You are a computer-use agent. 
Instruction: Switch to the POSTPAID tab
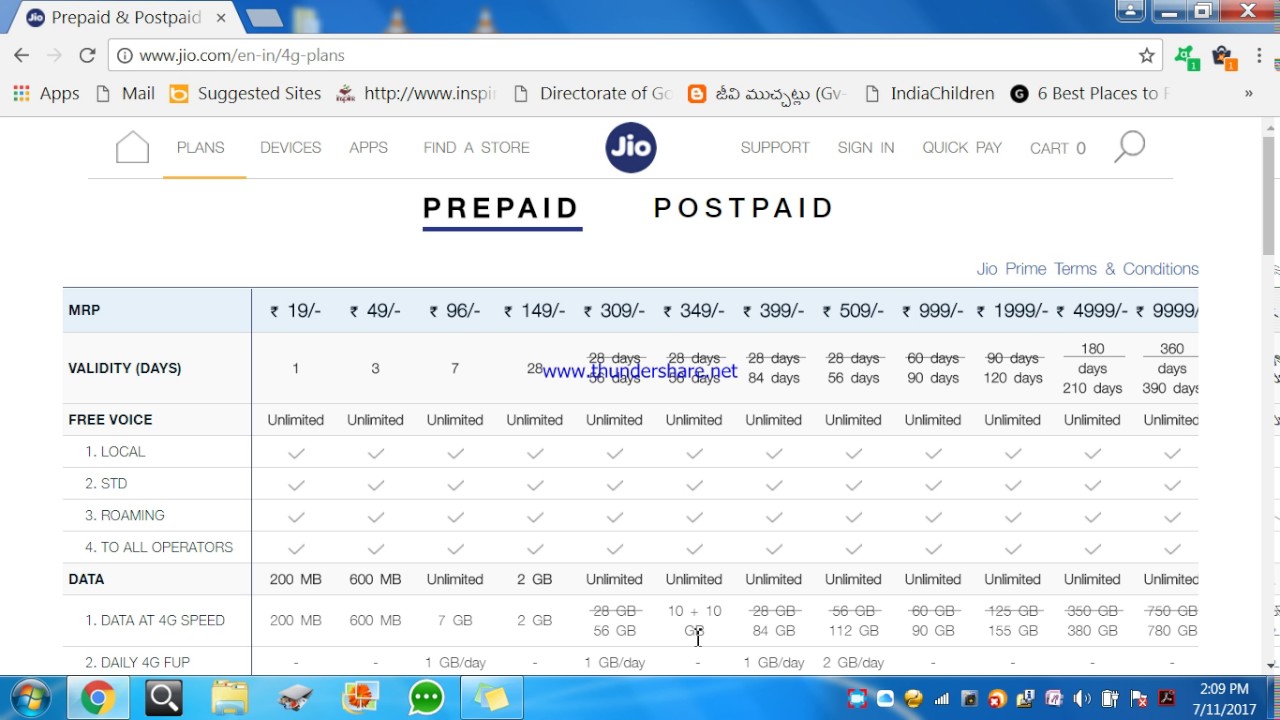(x=744, y=208)
